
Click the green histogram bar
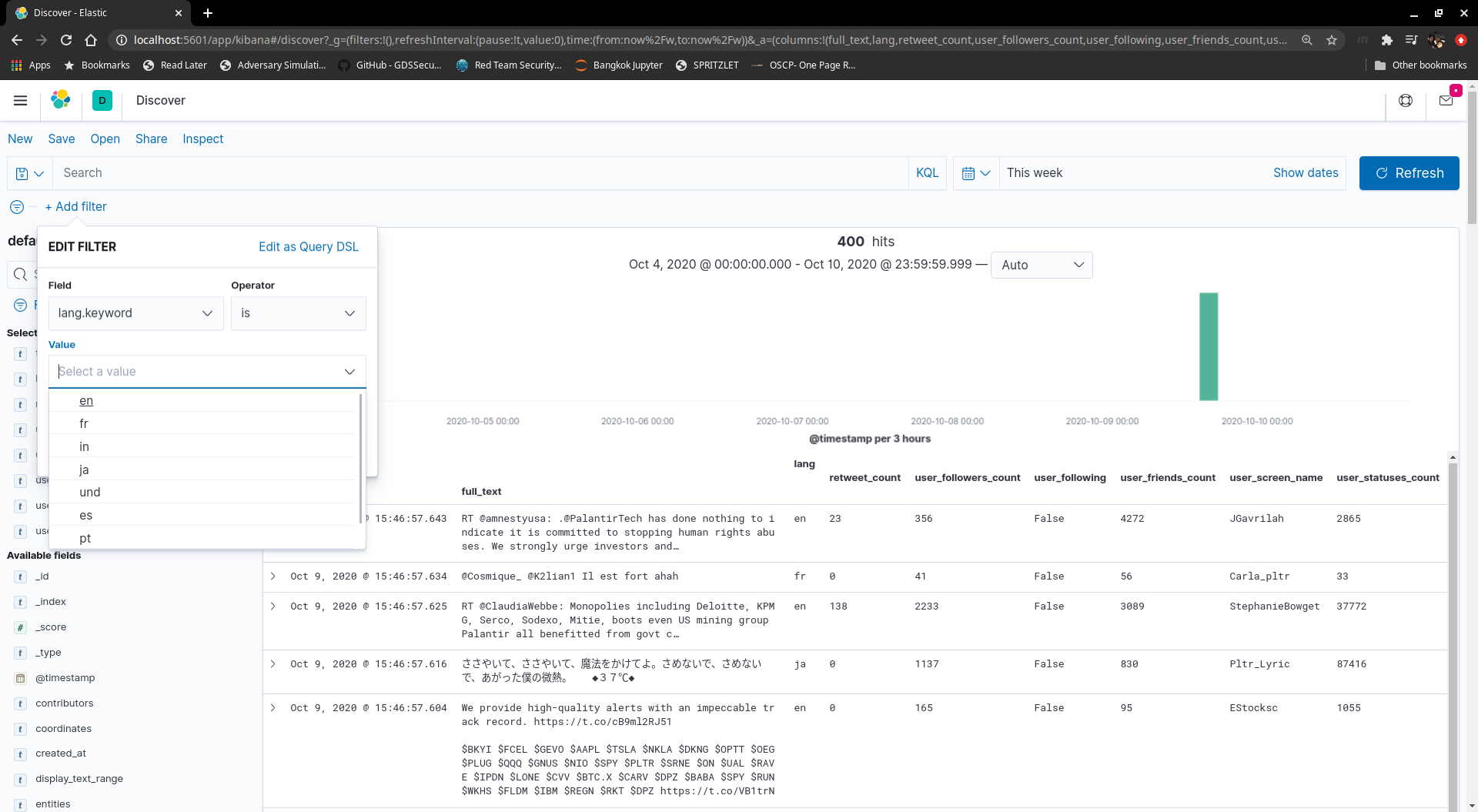coord(1209,346)
